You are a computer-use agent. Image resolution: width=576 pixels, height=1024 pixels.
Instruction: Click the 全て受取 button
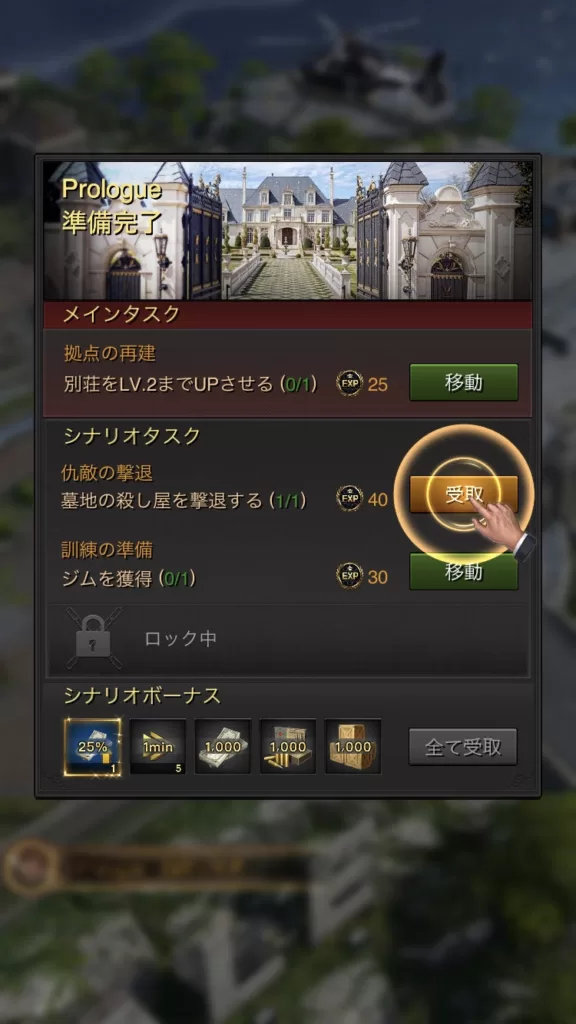(x=463, y=746)
